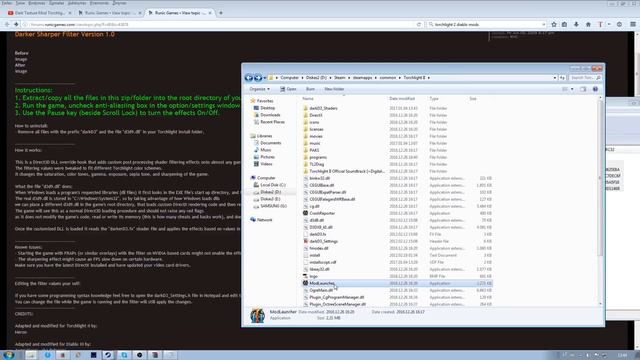Select steamapps in the Explorer address path
640x360 pixels.
[x=362, y=78]
